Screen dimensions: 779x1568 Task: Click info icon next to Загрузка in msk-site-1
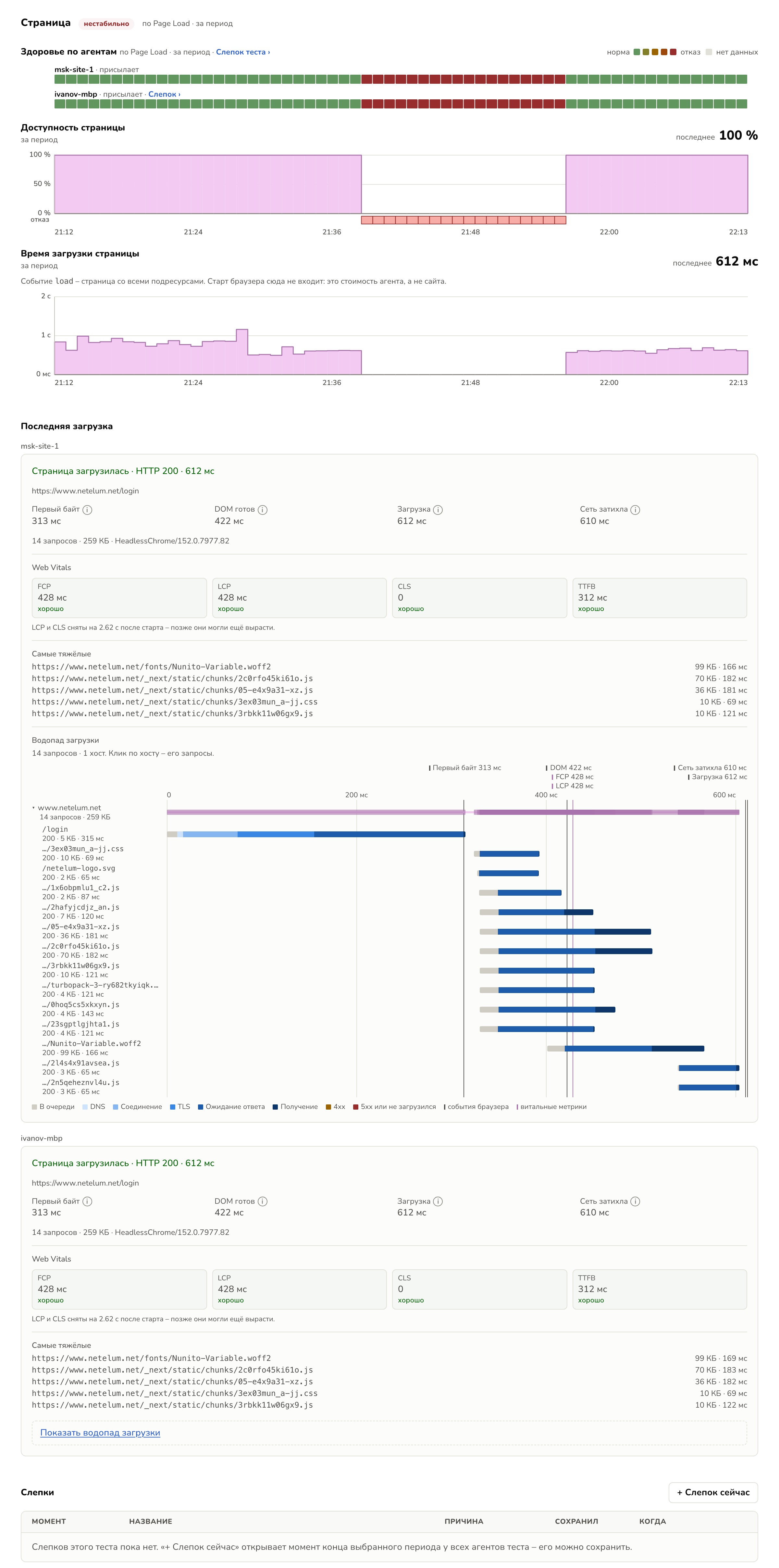[438, 509]
